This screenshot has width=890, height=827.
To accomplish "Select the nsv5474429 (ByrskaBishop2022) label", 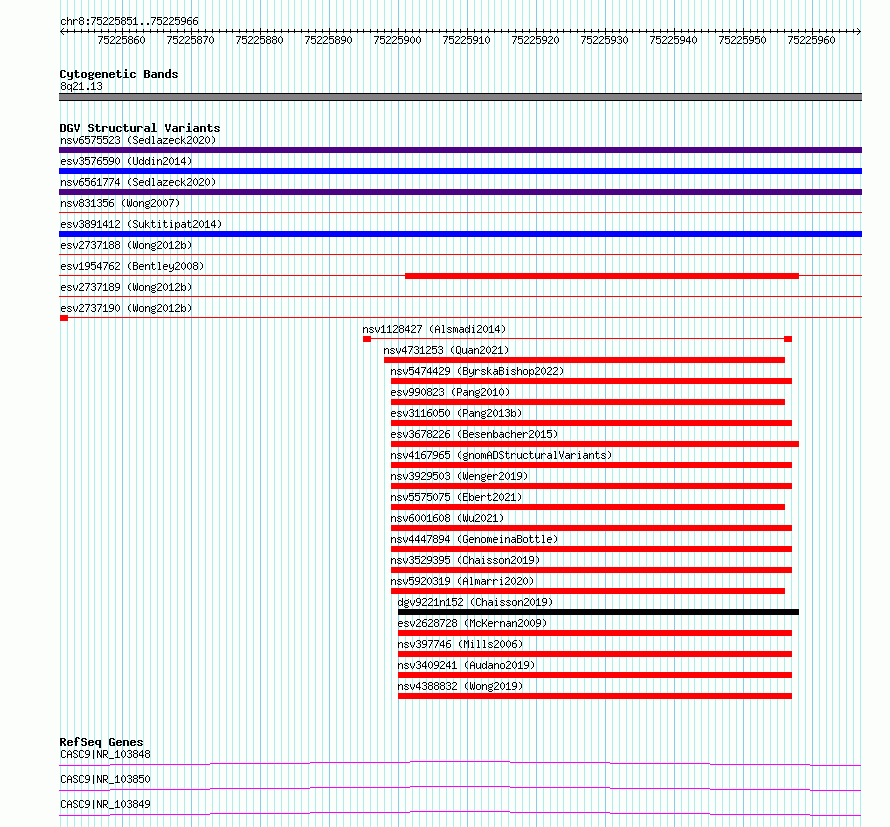I will 477,371.
